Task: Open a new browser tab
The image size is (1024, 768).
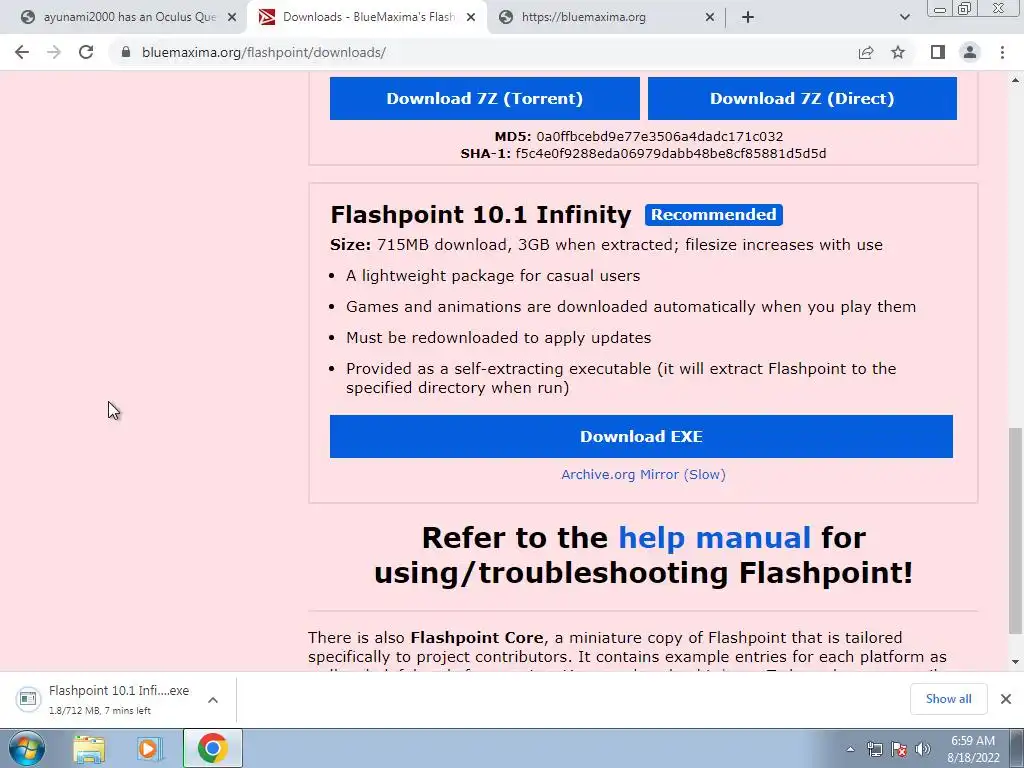Action: click(x=748, y=18)
